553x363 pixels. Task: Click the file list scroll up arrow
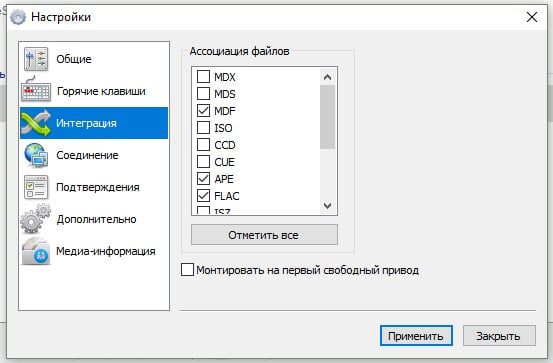coord(327,77)
